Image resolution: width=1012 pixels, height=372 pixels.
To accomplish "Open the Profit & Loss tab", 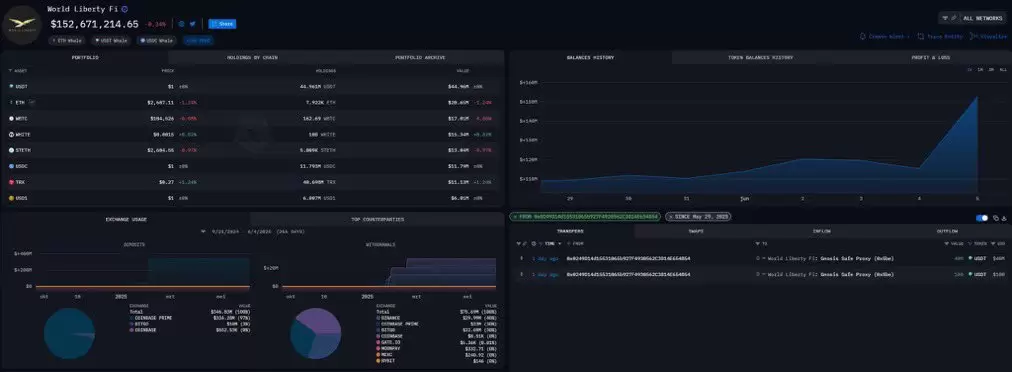I will pos(930,57).
